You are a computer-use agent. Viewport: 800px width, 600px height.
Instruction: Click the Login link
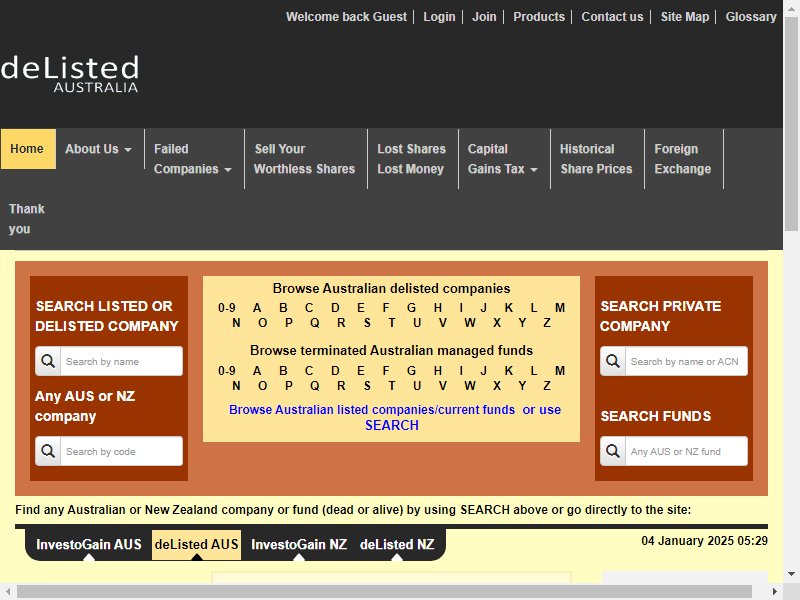(x=439, y=17)
